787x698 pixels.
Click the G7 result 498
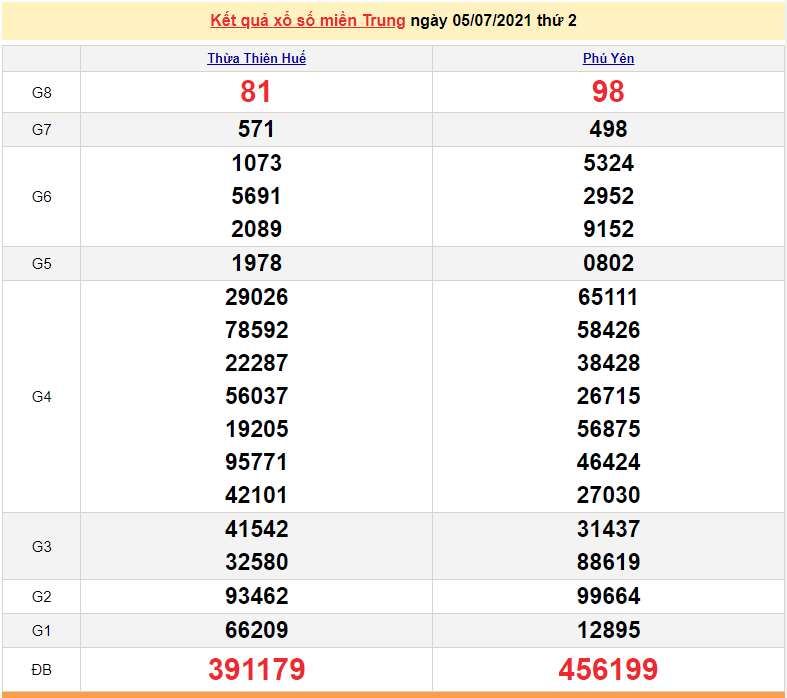click(x=608, y=129)
